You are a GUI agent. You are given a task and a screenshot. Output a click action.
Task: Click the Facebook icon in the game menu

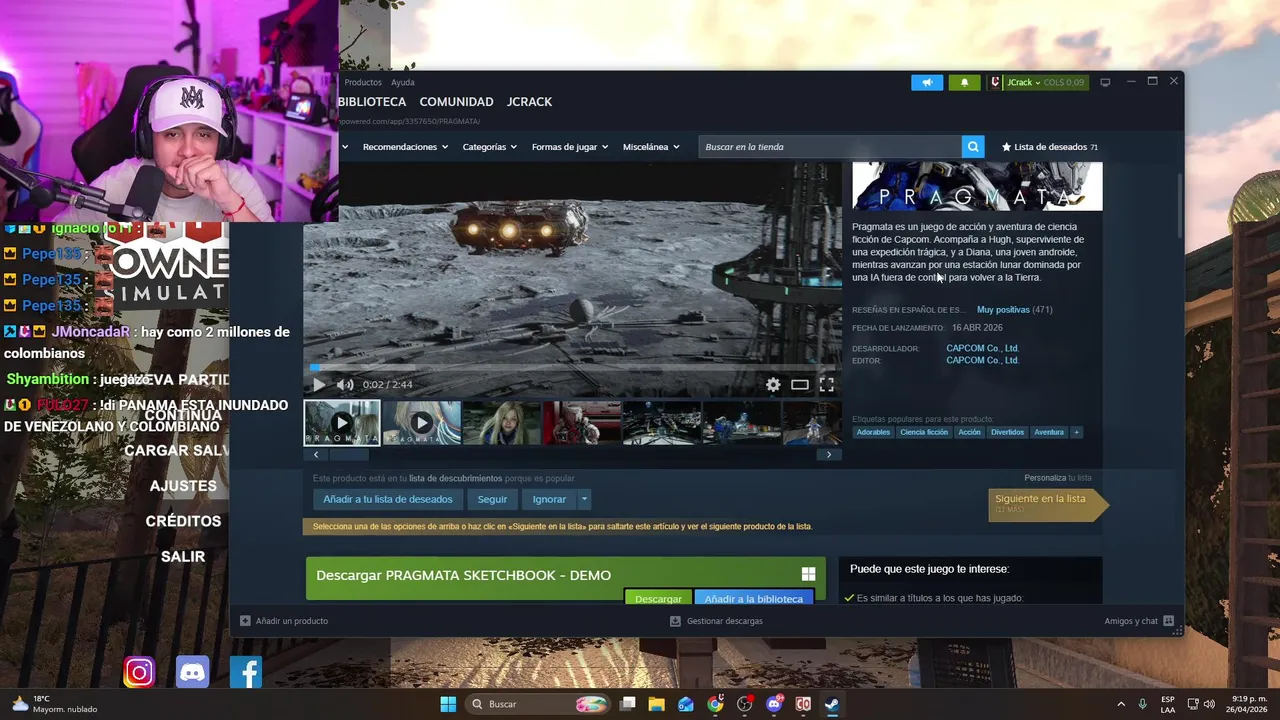(246, 673)
